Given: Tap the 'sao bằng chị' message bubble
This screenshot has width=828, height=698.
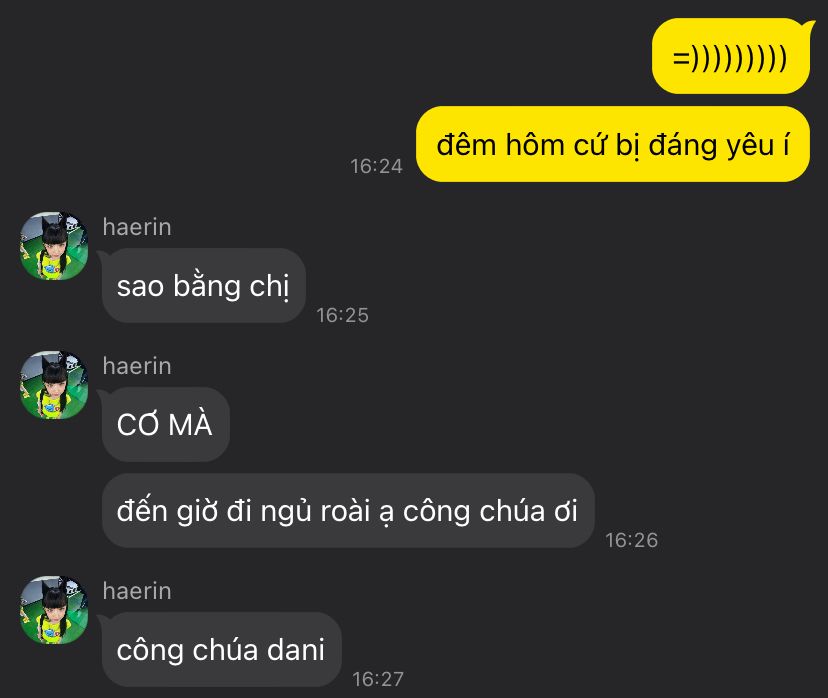Looking at the screenshot, I should 203,286.
